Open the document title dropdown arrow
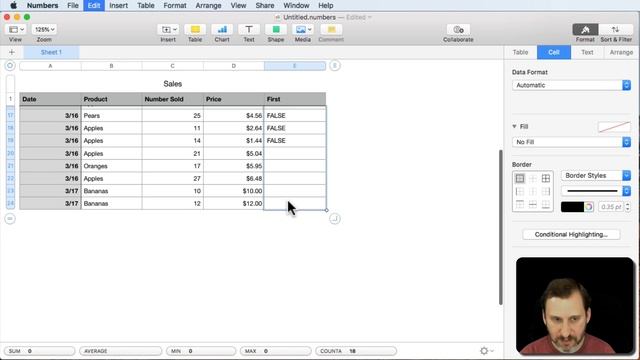The image size is (640, 360). pyautogui.click(x=370, y=17)
